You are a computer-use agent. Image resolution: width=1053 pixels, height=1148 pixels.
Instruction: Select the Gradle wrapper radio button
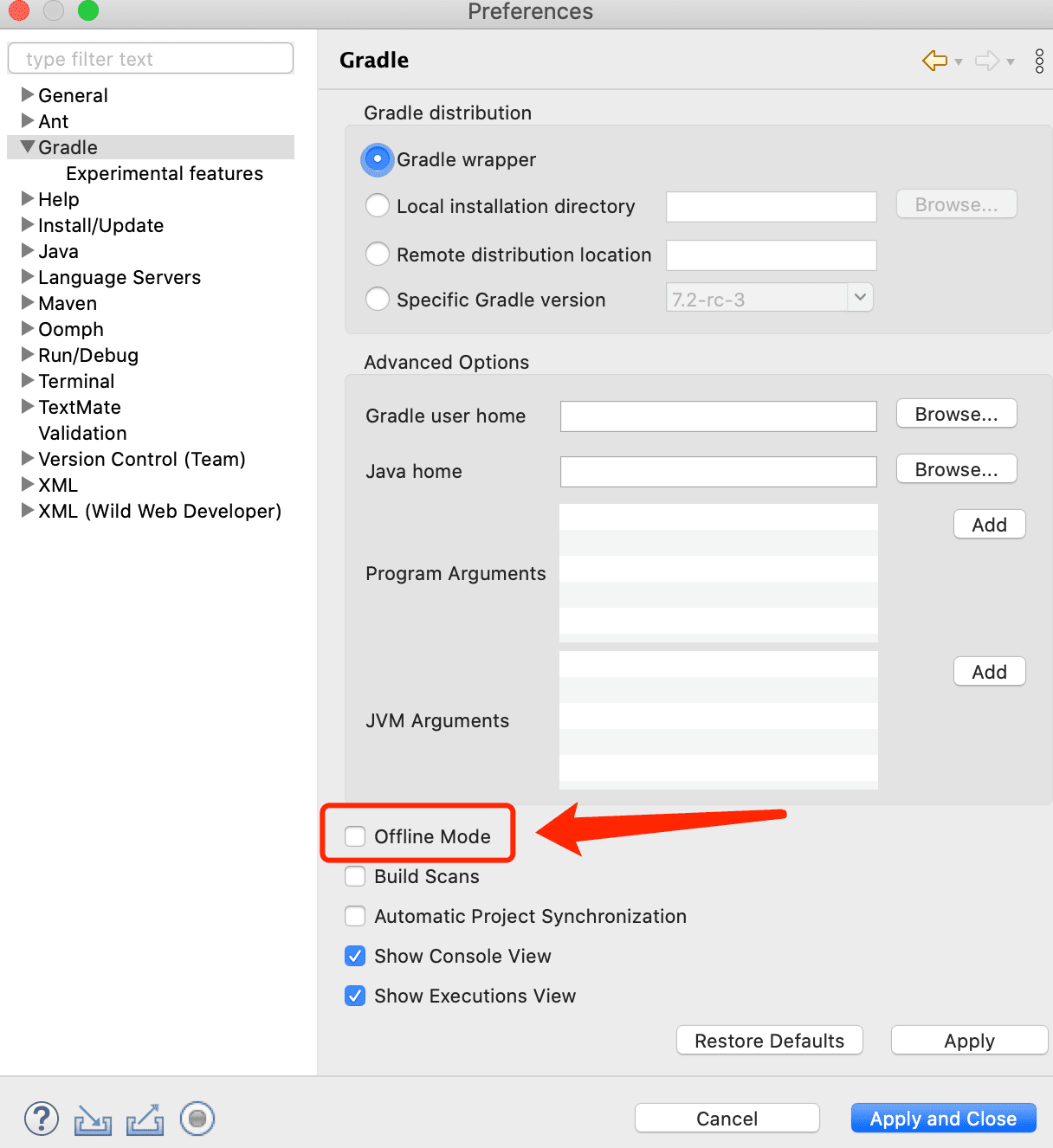377,159
